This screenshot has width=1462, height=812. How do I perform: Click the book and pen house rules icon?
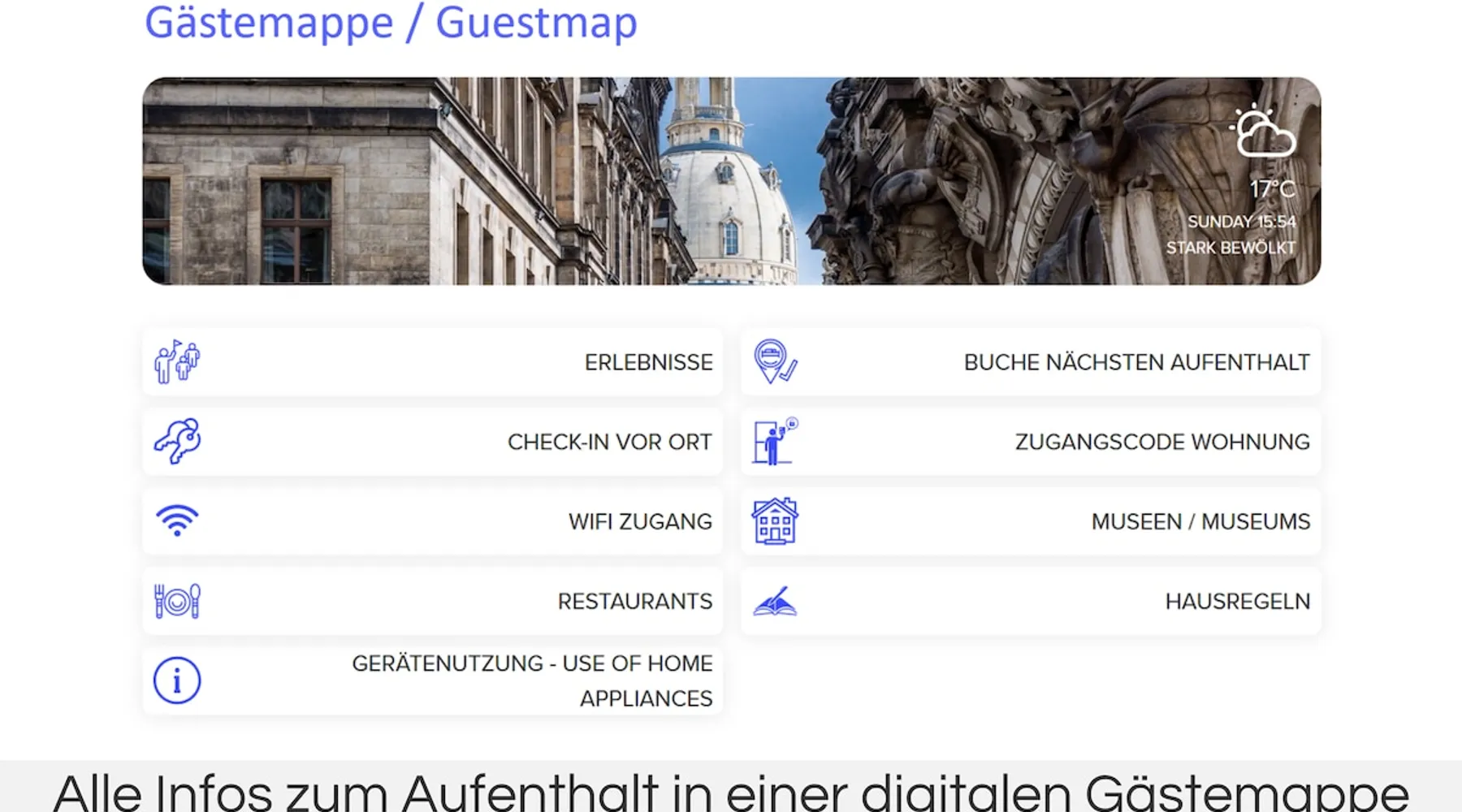pyautogui.click(x=775, y=601)
